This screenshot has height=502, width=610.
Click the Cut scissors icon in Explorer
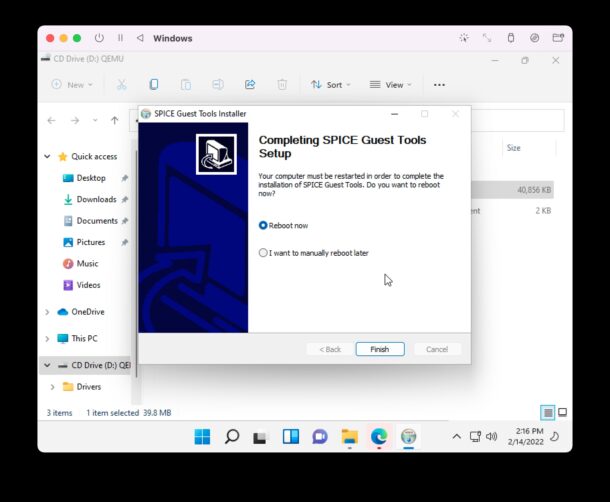122,84
